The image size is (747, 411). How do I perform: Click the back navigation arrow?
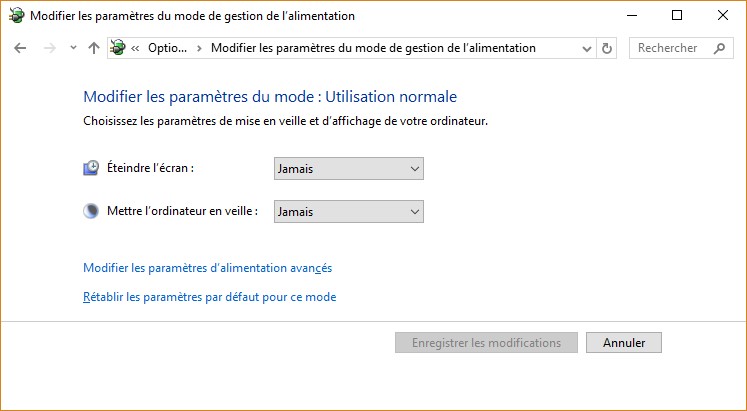tap(20, 48)
